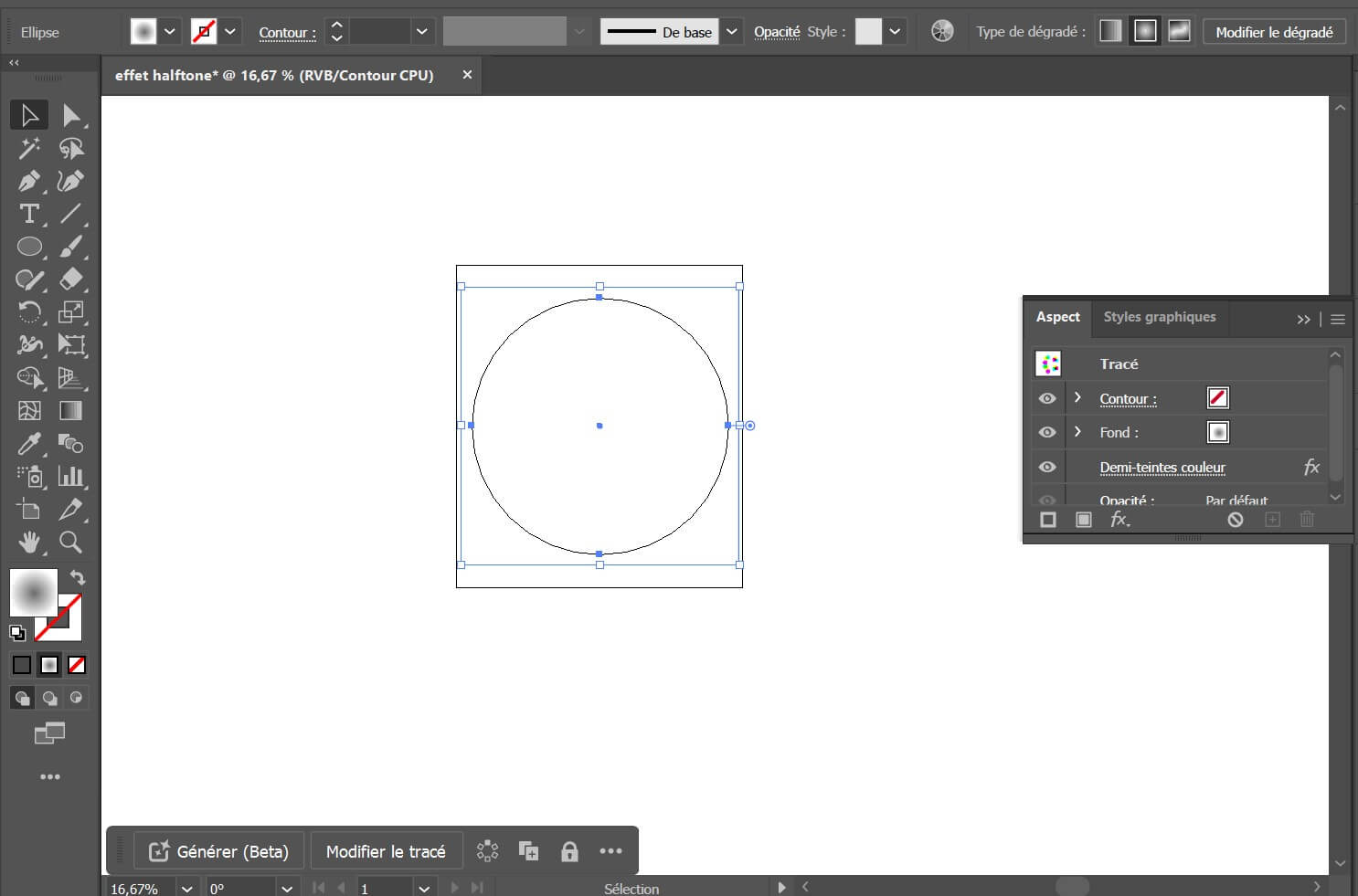
Task: Select the Eyedropper tool
Action: pos(29,444)
